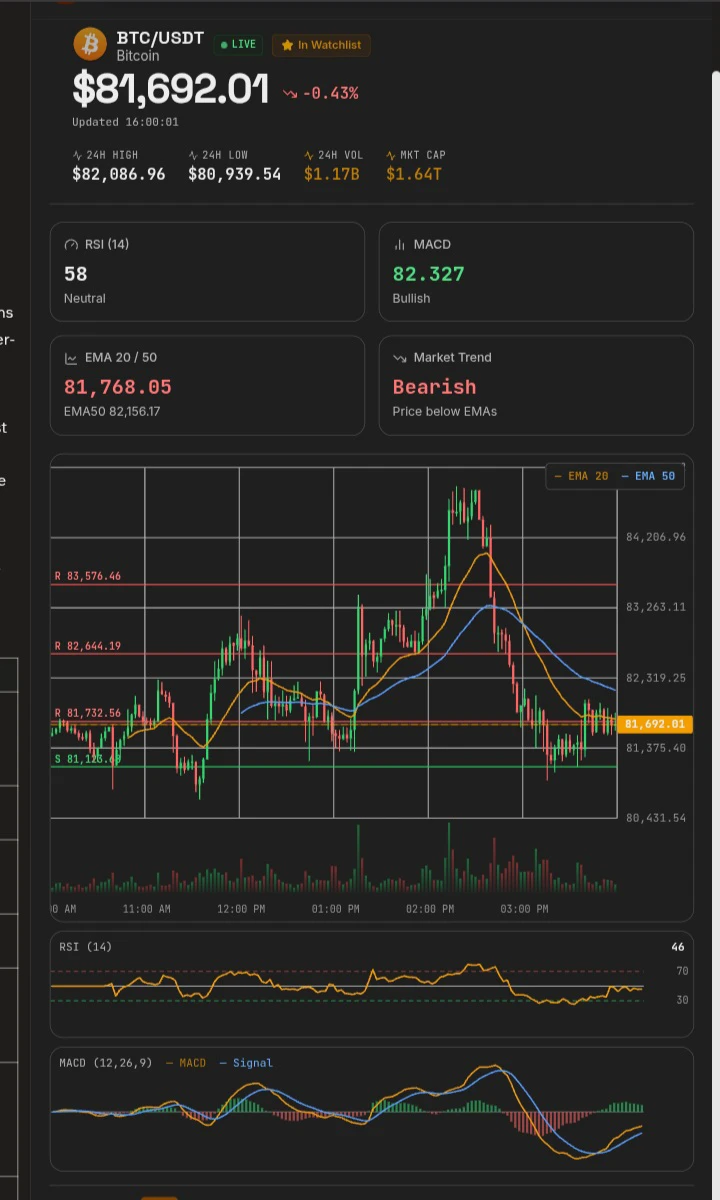720x1200 pixels.
Task: Click the 12:00 PM time axis label
Action: [241, 909]
